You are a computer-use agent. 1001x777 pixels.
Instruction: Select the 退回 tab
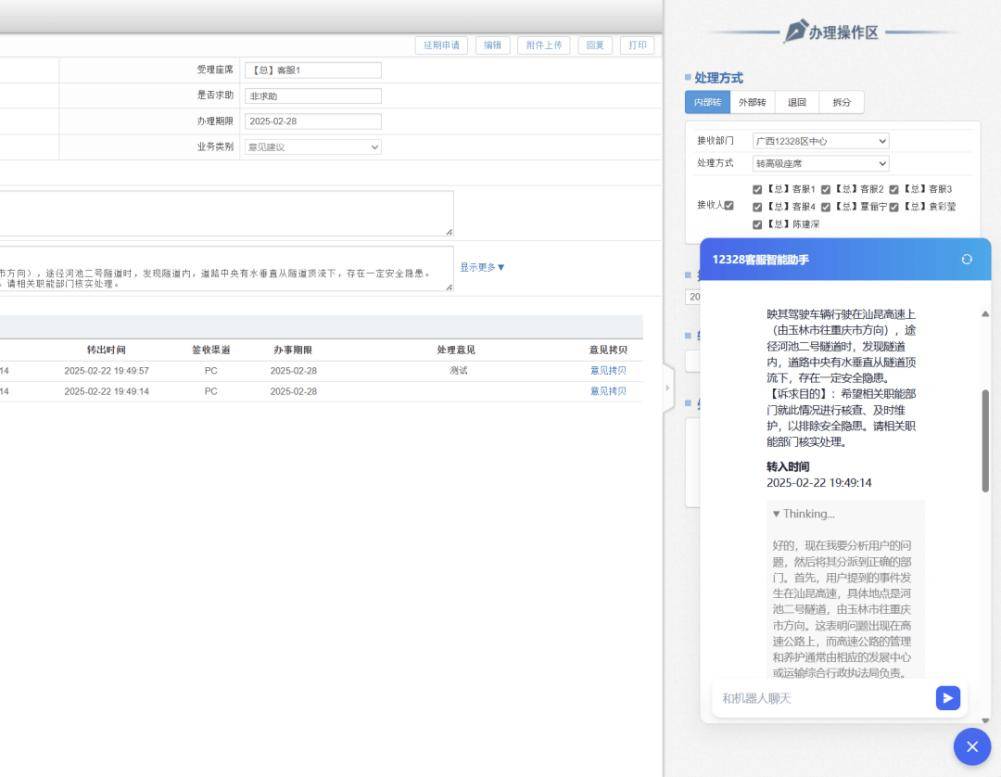coord(796,102)
